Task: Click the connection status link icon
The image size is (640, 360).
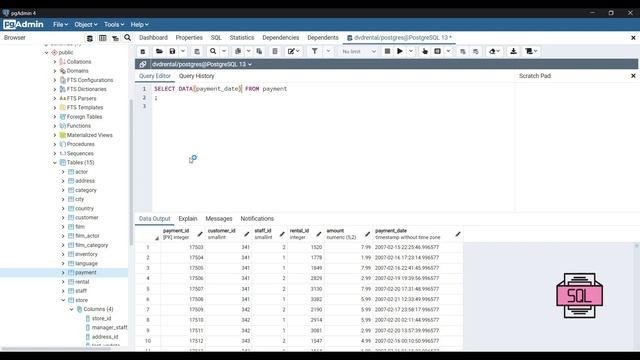Action: (142, 64)
